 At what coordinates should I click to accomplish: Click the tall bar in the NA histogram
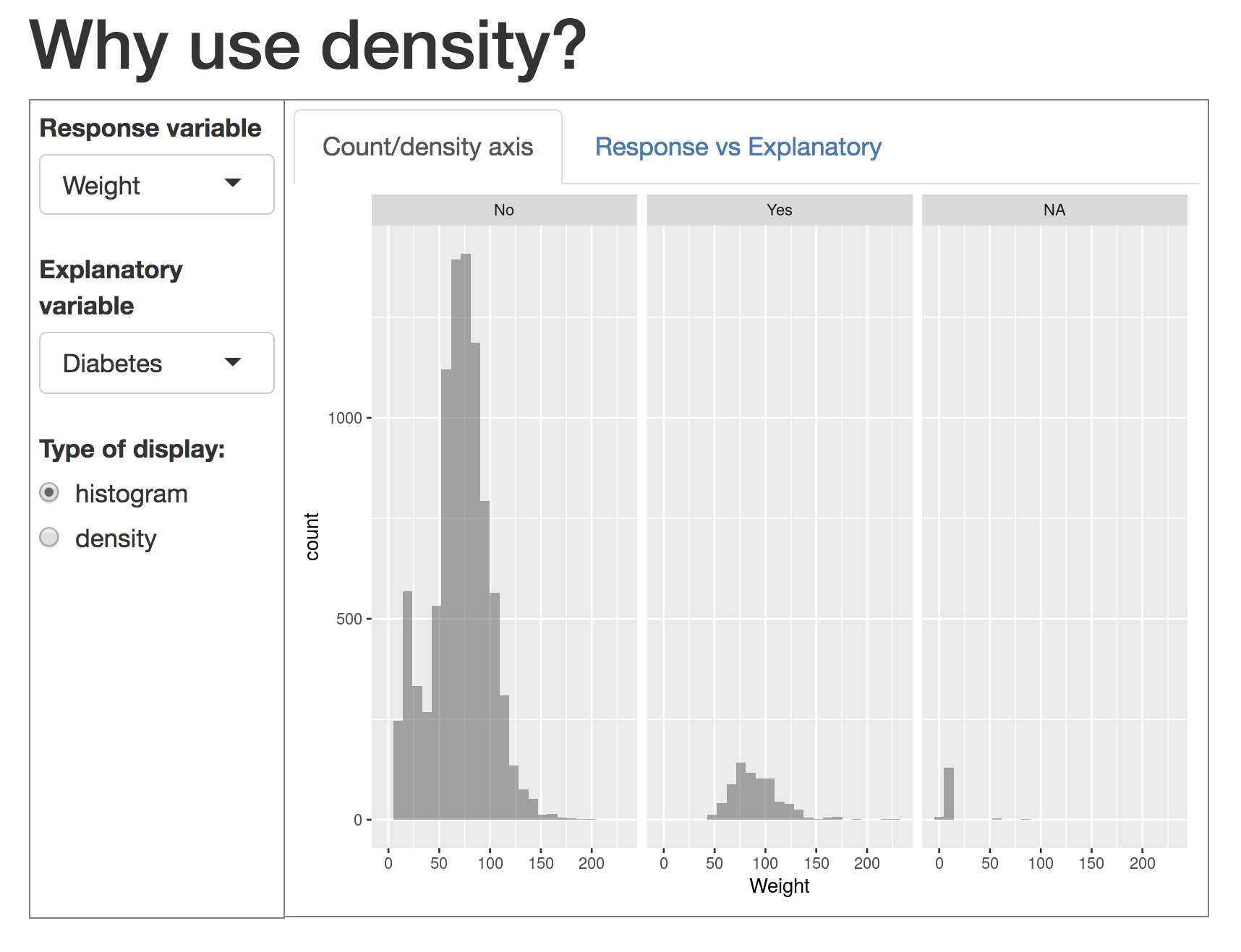coord(949,794)
